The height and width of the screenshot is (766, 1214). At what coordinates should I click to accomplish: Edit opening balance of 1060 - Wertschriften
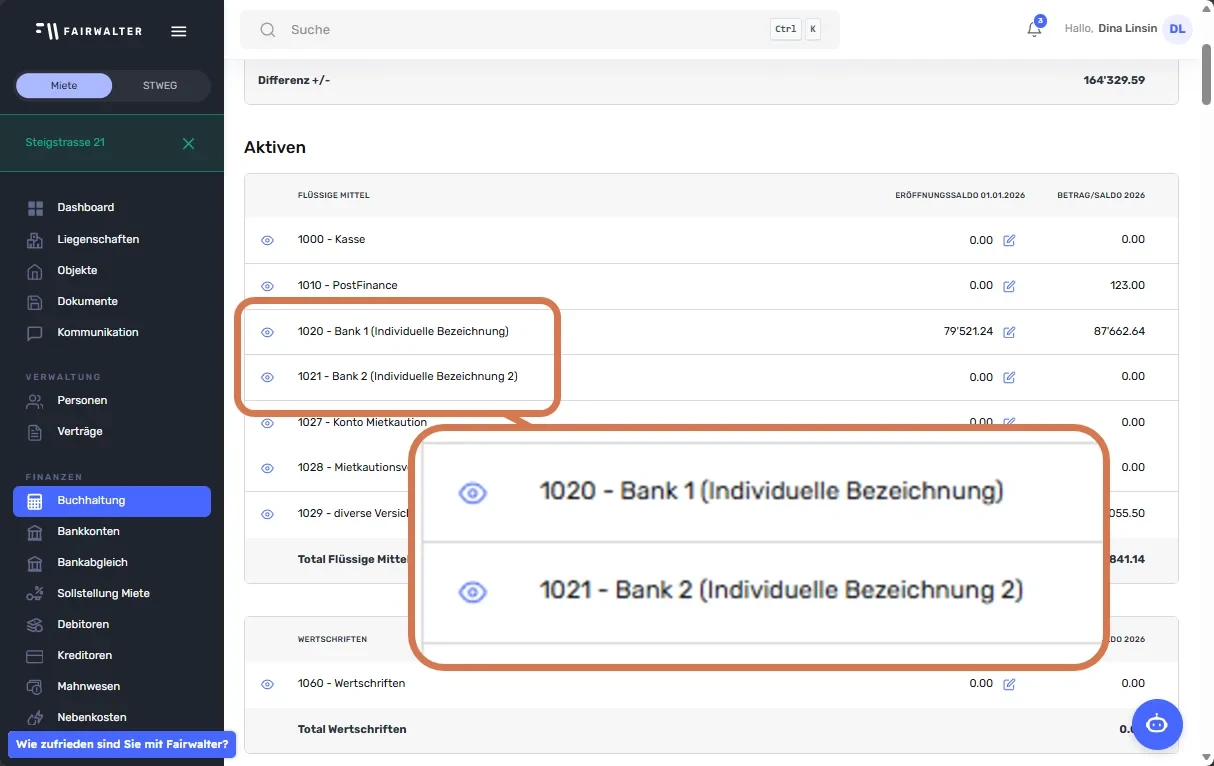[1009, 684]
